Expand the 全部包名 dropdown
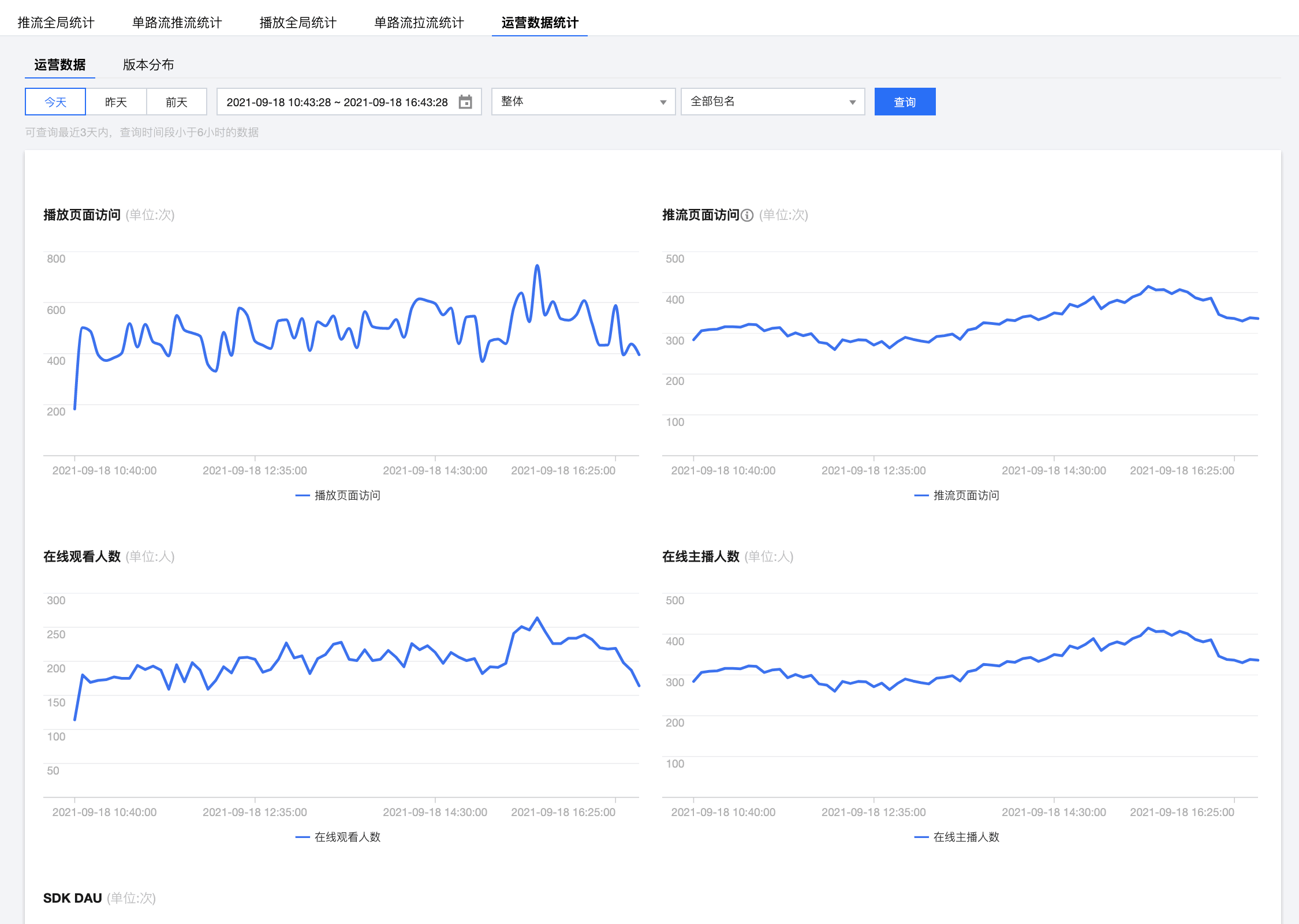1299x924 pixels. click(772, 102)
